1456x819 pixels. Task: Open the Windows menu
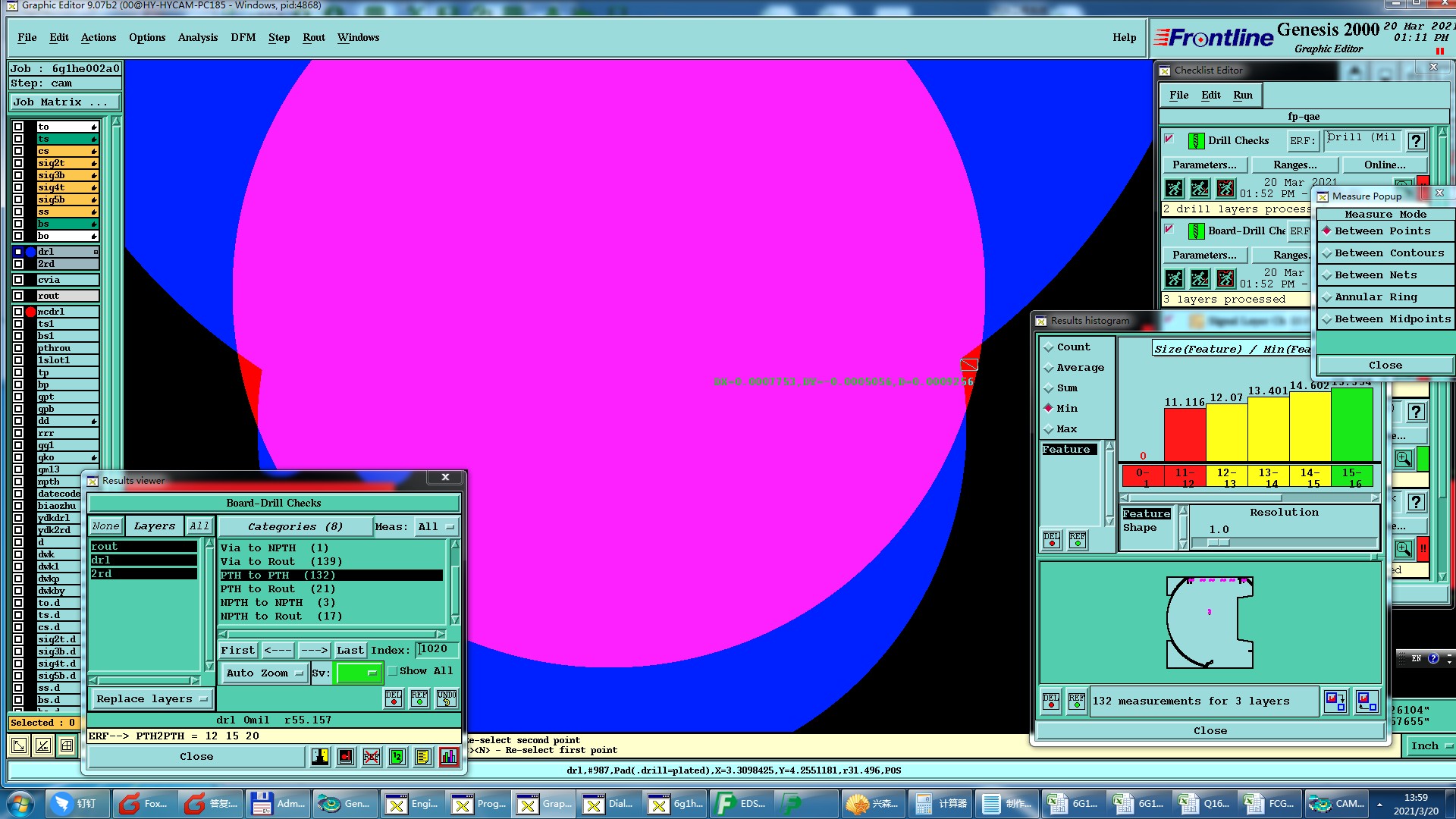(358, 38)
